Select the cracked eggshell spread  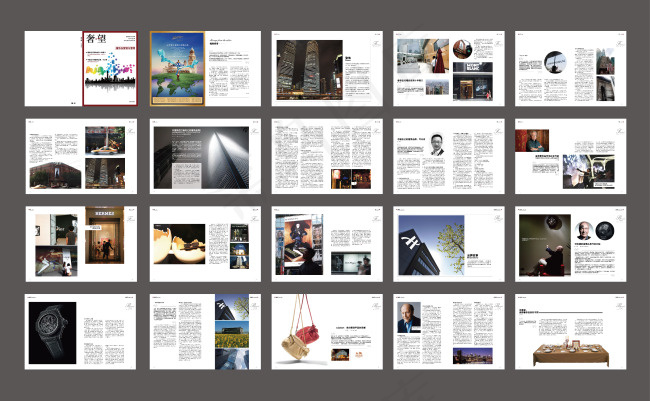tap(205, 244)
